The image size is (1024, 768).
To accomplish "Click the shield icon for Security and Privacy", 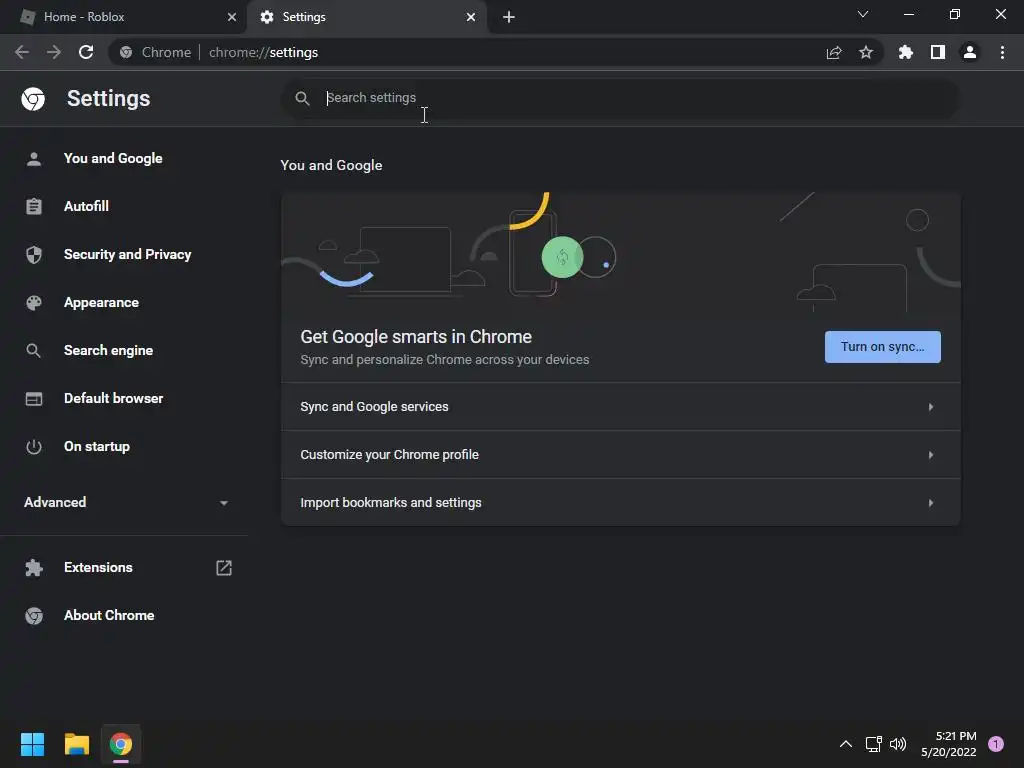I will click(34, 255).
